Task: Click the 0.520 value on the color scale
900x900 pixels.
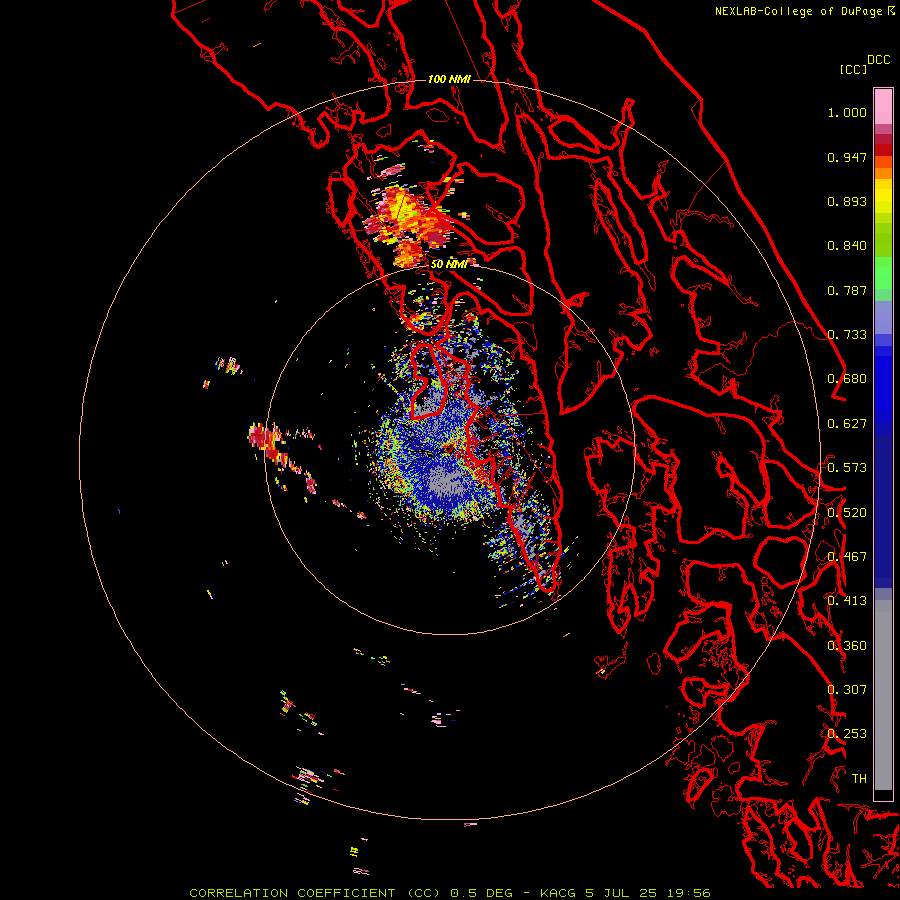Action: [847, 513]
